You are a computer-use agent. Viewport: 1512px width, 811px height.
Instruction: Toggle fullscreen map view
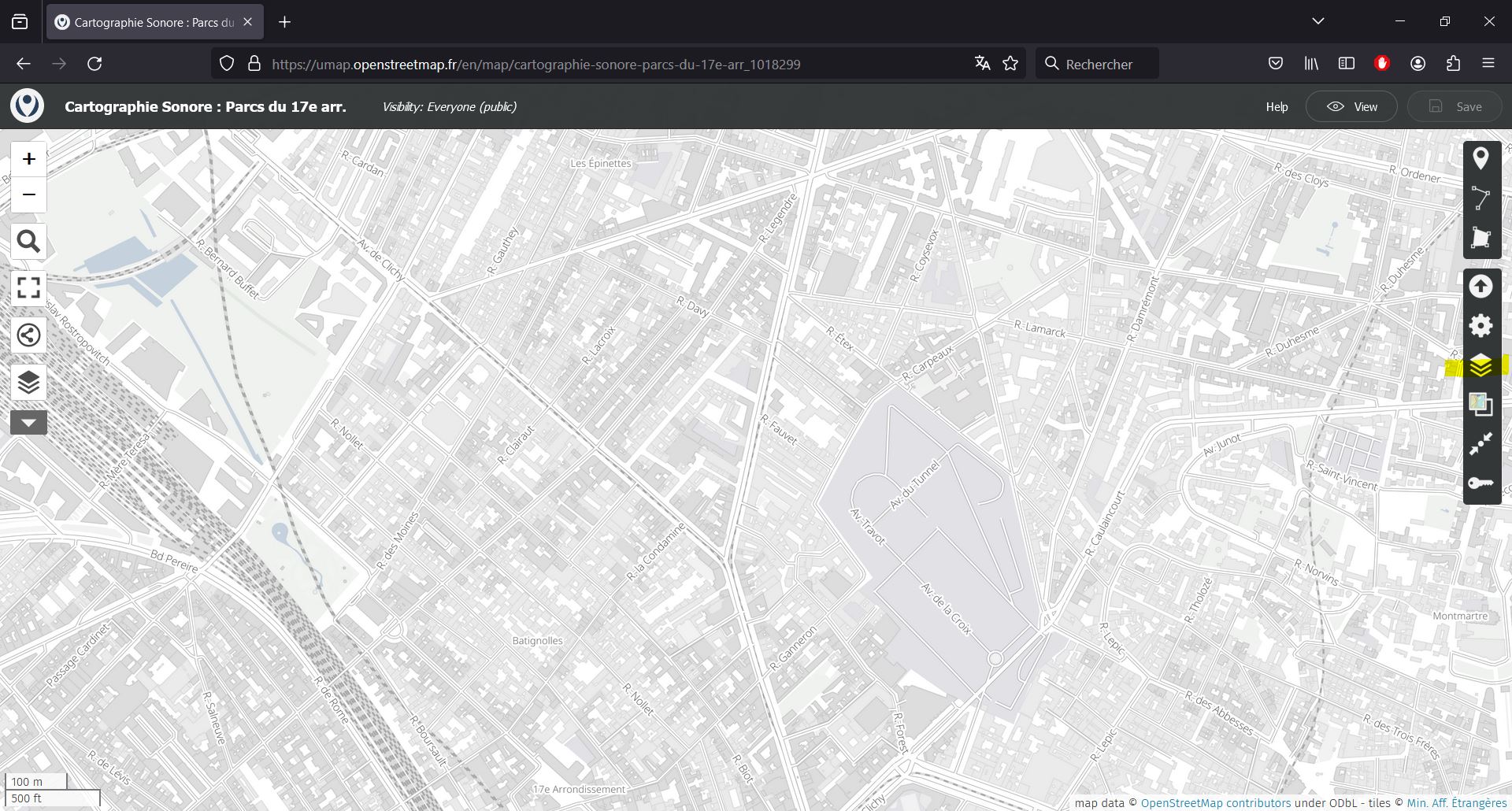click(x=28, y=287)
